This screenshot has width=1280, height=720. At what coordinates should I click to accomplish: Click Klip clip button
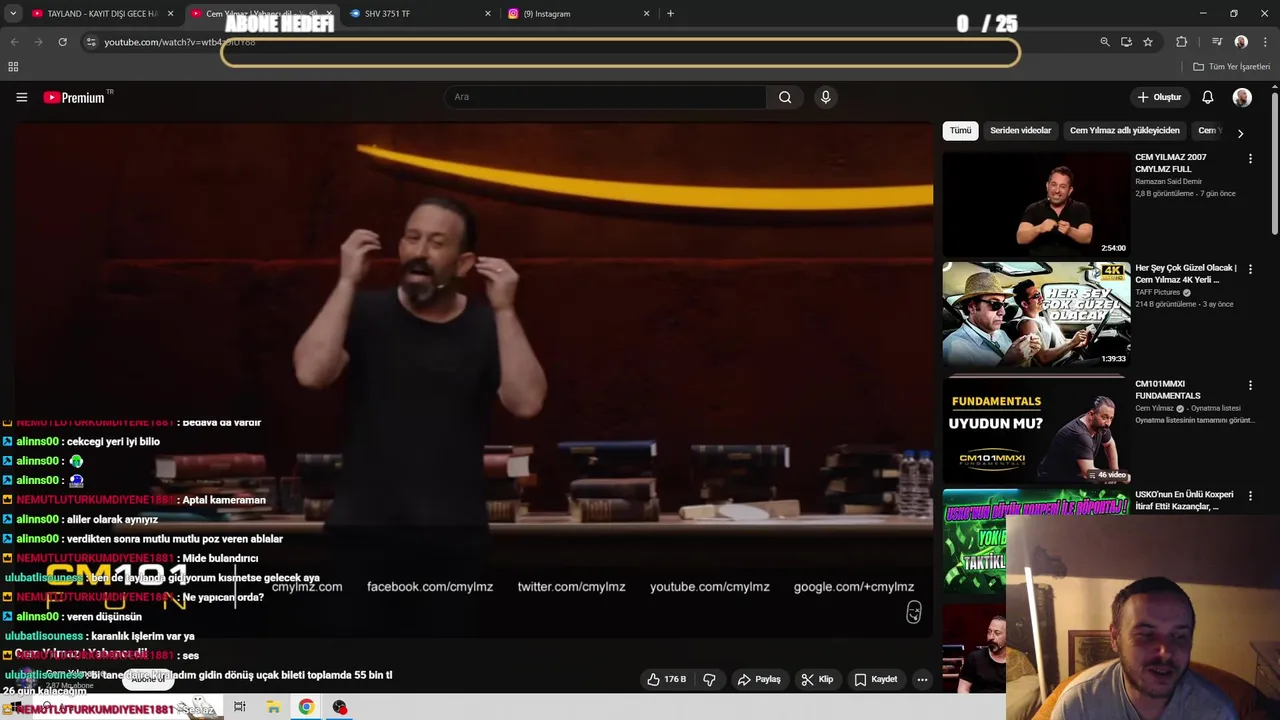817,679
